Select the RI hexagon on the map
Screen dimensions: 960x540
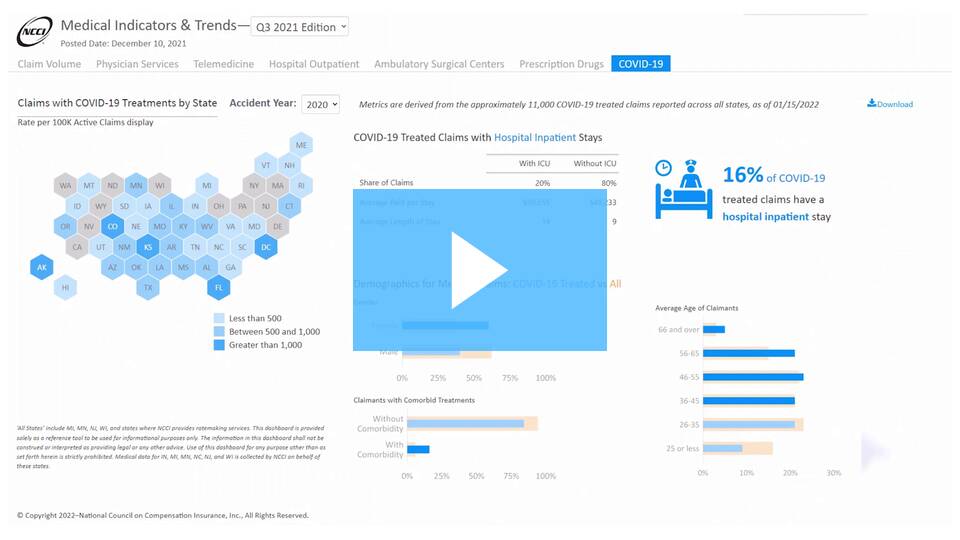tap(301, 185)
